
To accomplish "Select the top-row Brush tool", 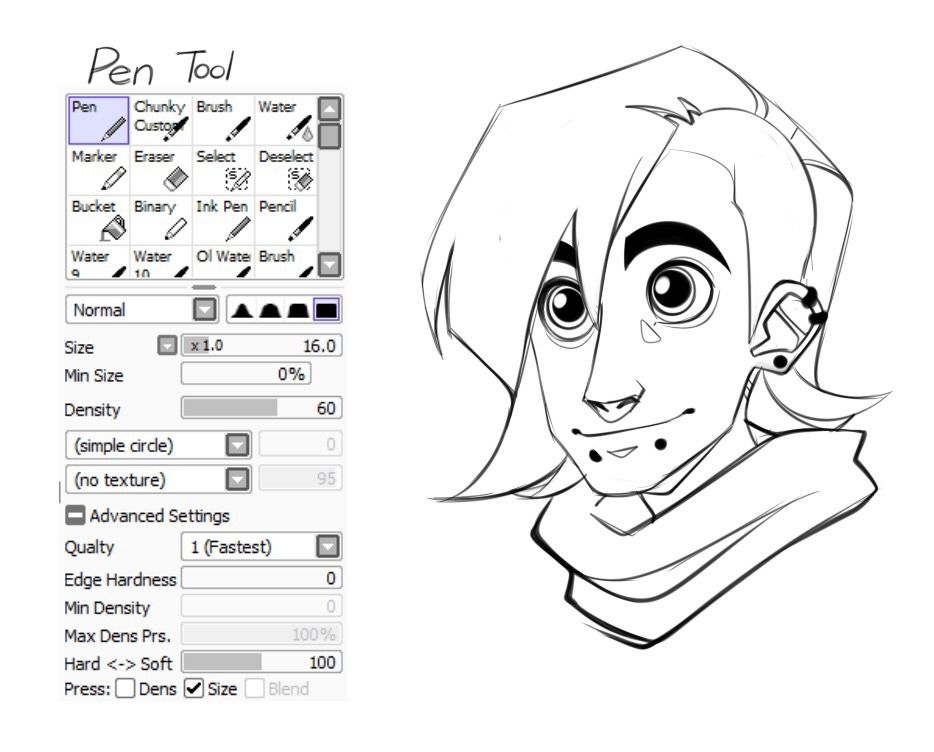I will pyautogui.click(x=223, y=120).
